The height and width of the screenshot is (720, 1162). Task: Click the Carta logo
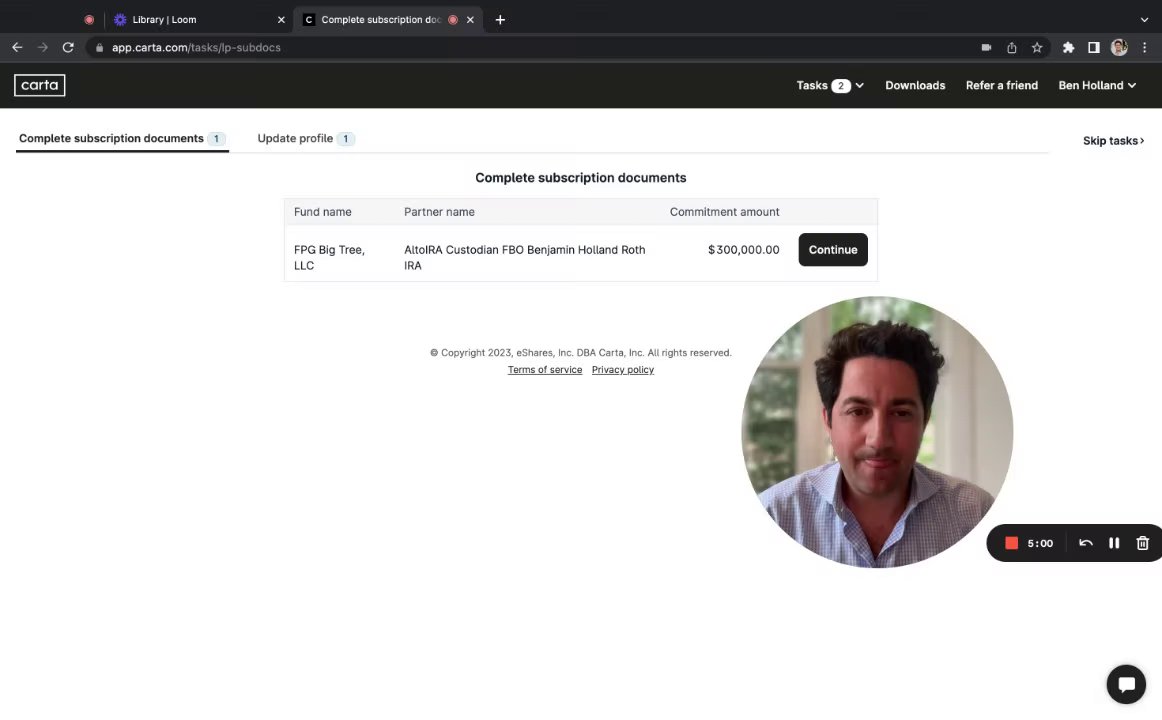[x=39, y=85]
